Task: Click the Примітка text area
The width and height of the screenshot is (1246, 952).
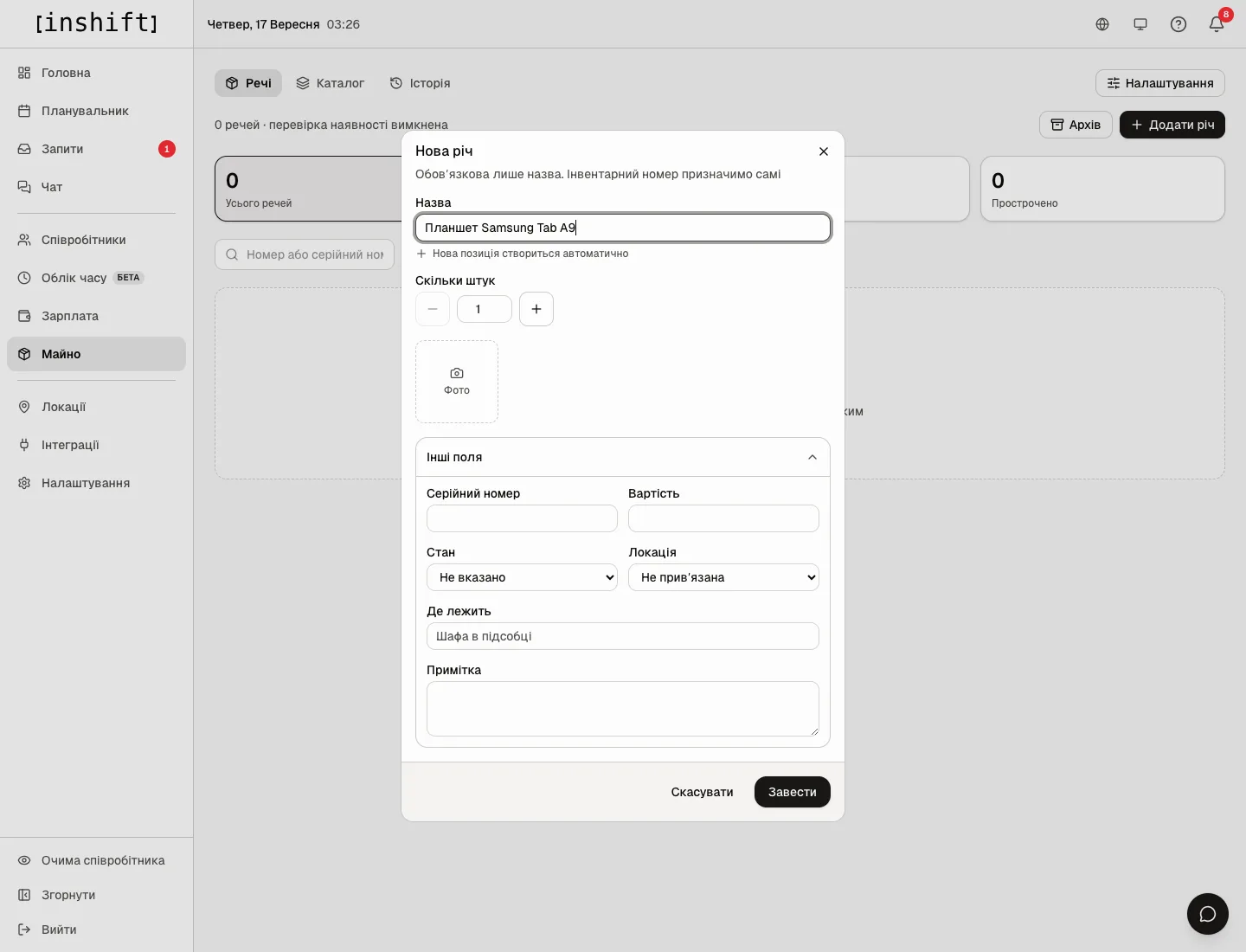Action: pyautogui.click(x=623, y=709)
